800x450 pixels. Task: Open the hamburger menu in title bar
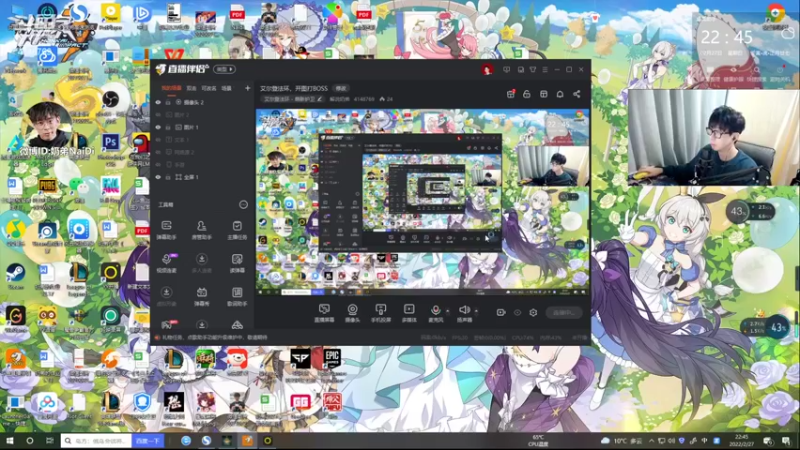(545, 69)
